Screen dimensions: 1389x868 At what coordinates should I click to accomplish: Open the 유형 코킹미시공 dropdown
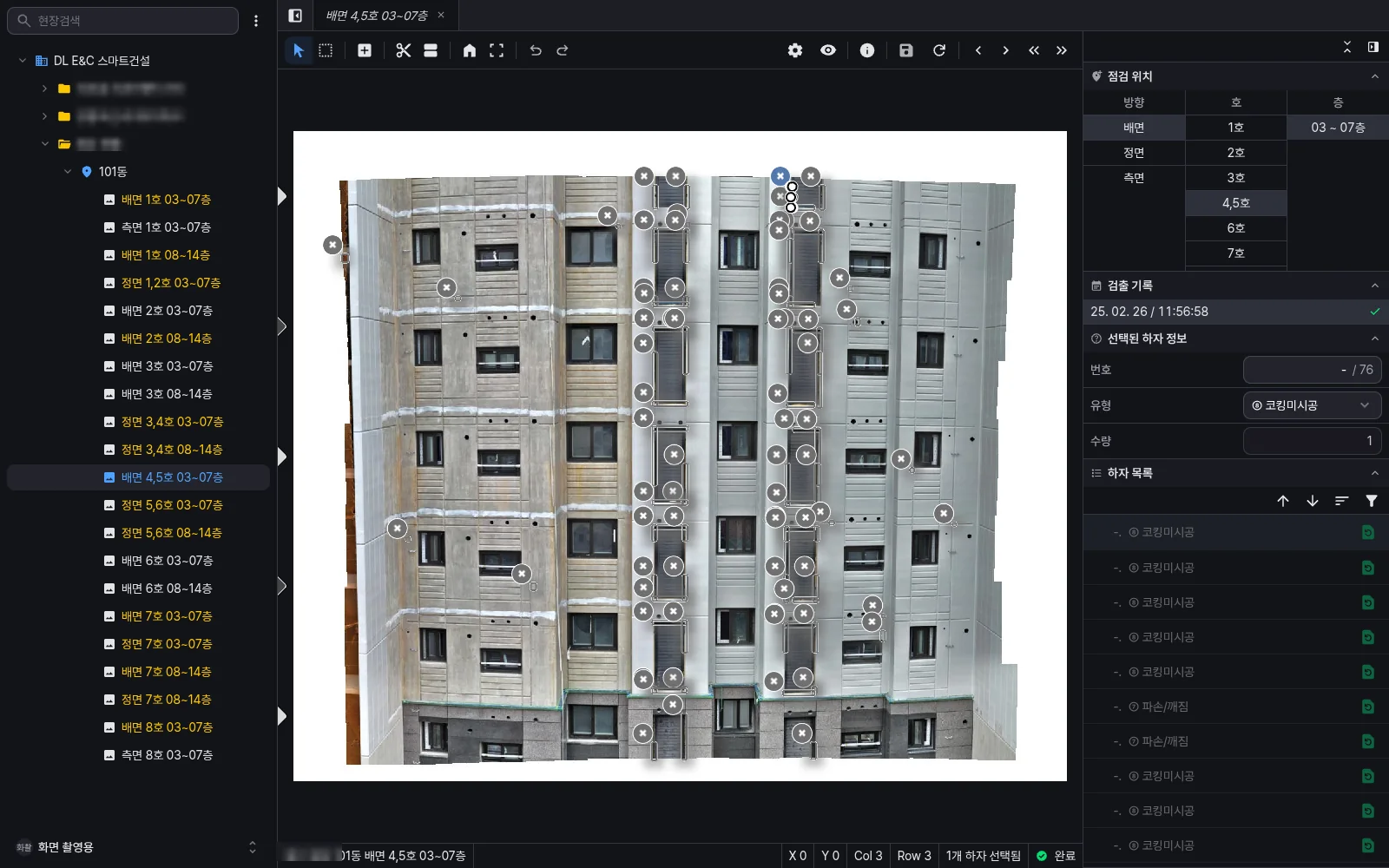(x=1313, y=405)
